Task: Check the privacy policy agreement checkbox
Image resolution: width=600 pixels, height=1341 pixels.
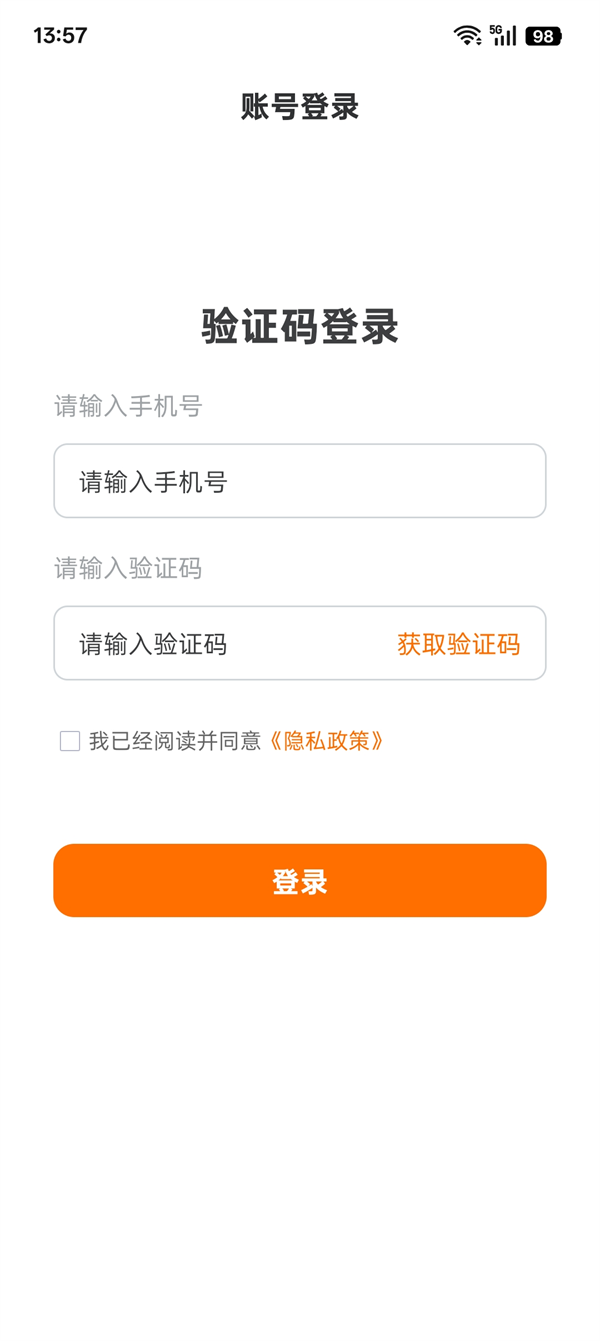Action: (x=70, y=741)
